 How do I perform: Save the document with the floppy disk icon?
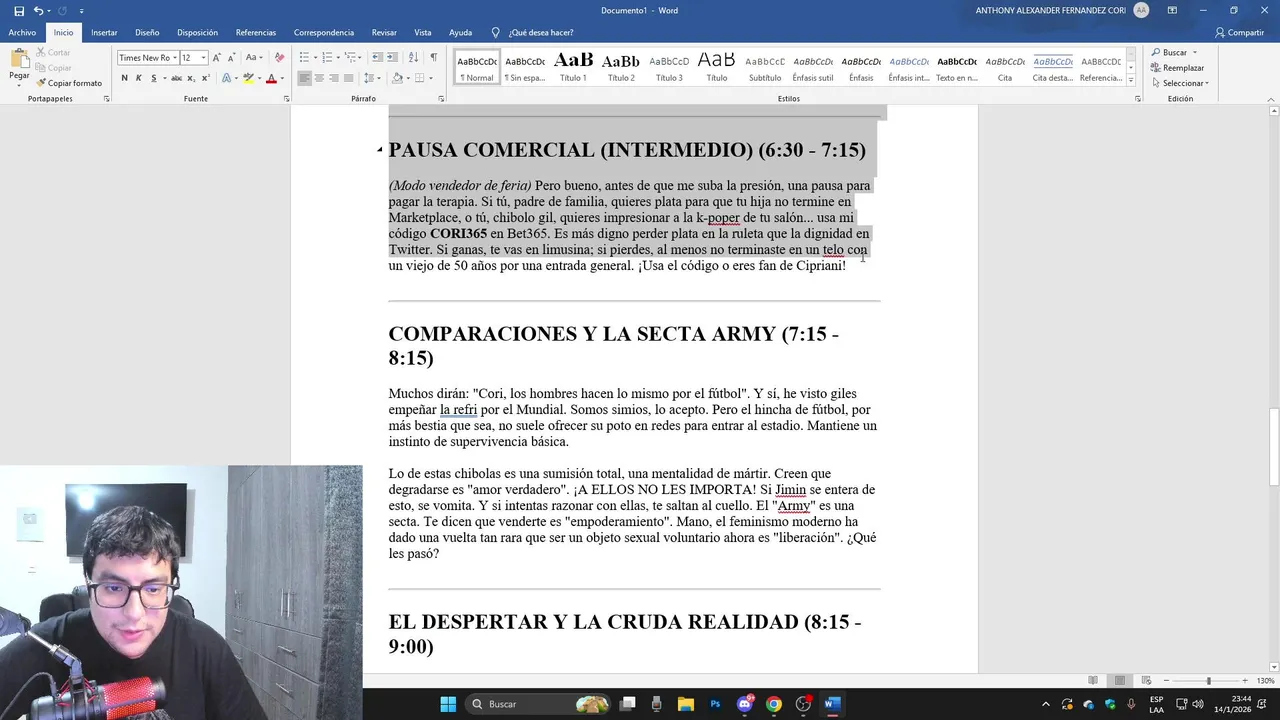(19, 11)
